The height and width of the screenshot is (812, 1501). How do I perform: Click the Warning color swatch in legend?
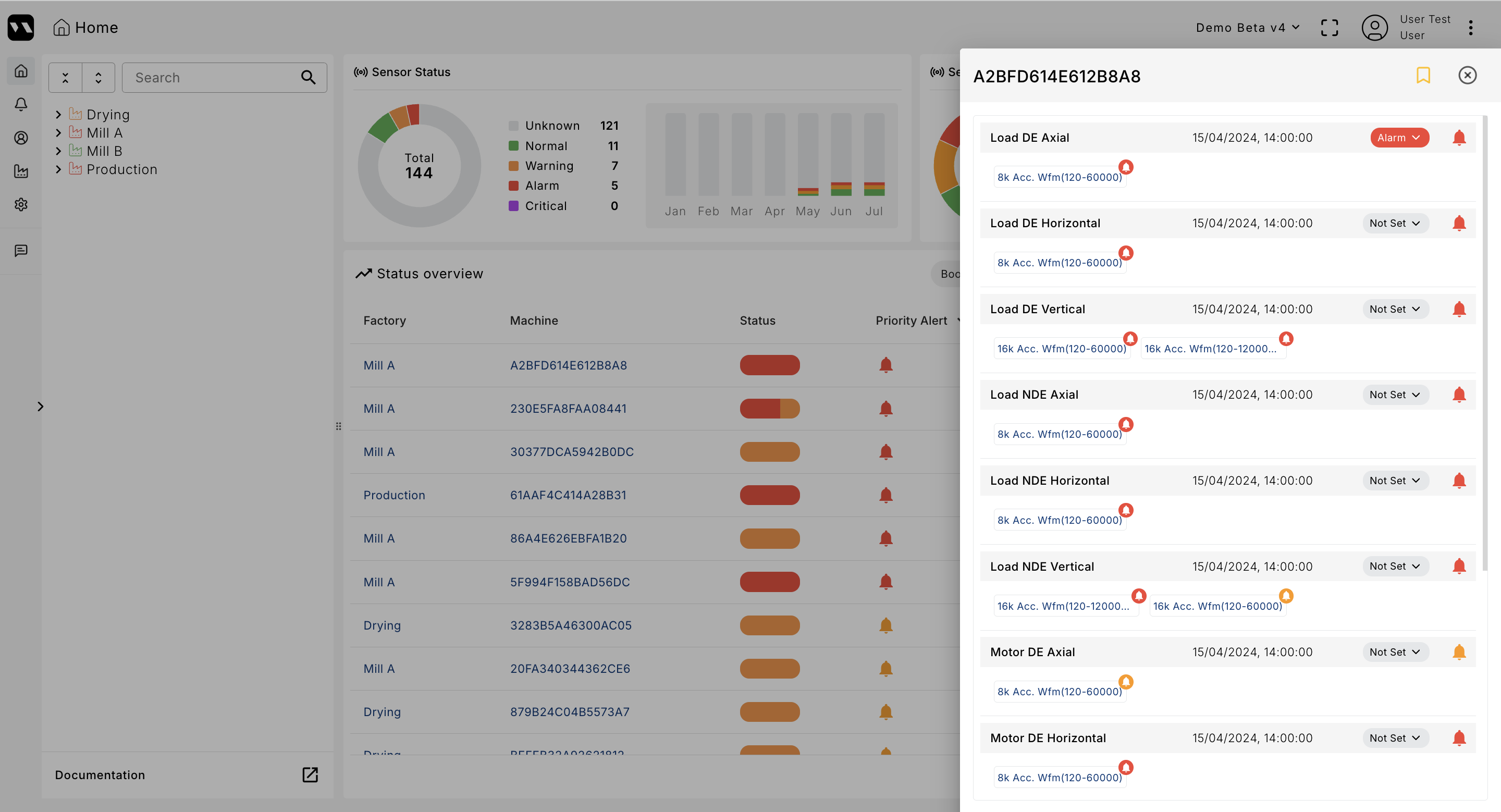[x=513, y=166]
